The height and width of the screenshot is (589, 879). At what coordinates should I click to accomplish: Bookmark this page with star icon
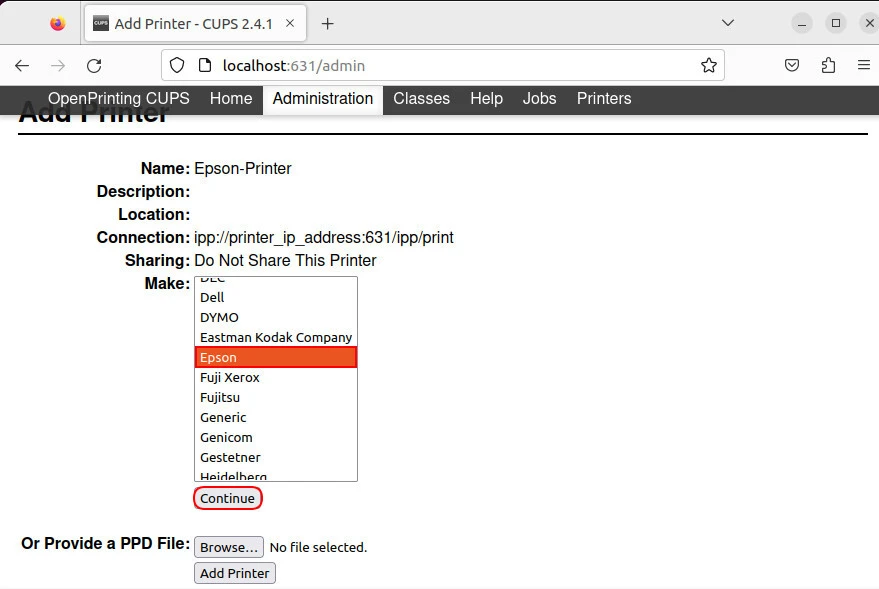click(708, 65)
